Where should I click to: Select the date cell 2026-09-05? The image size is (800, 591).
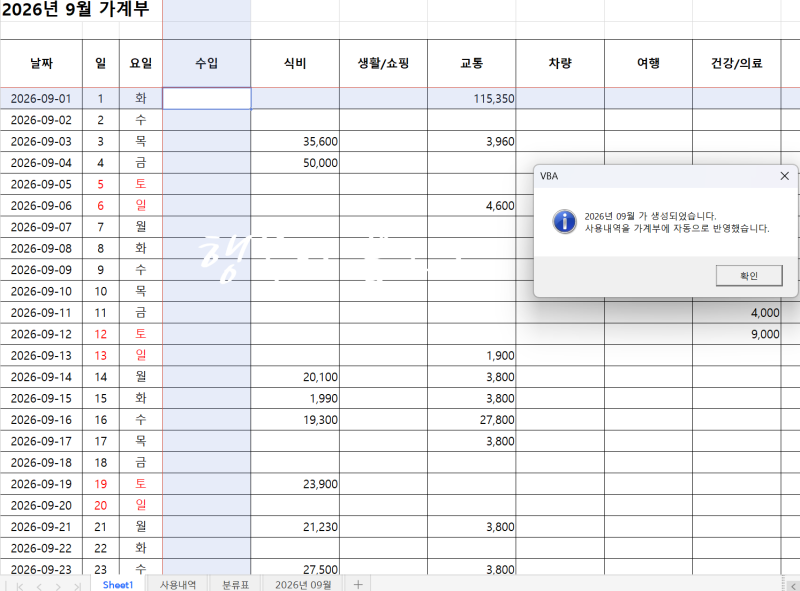tap(41, 184)
